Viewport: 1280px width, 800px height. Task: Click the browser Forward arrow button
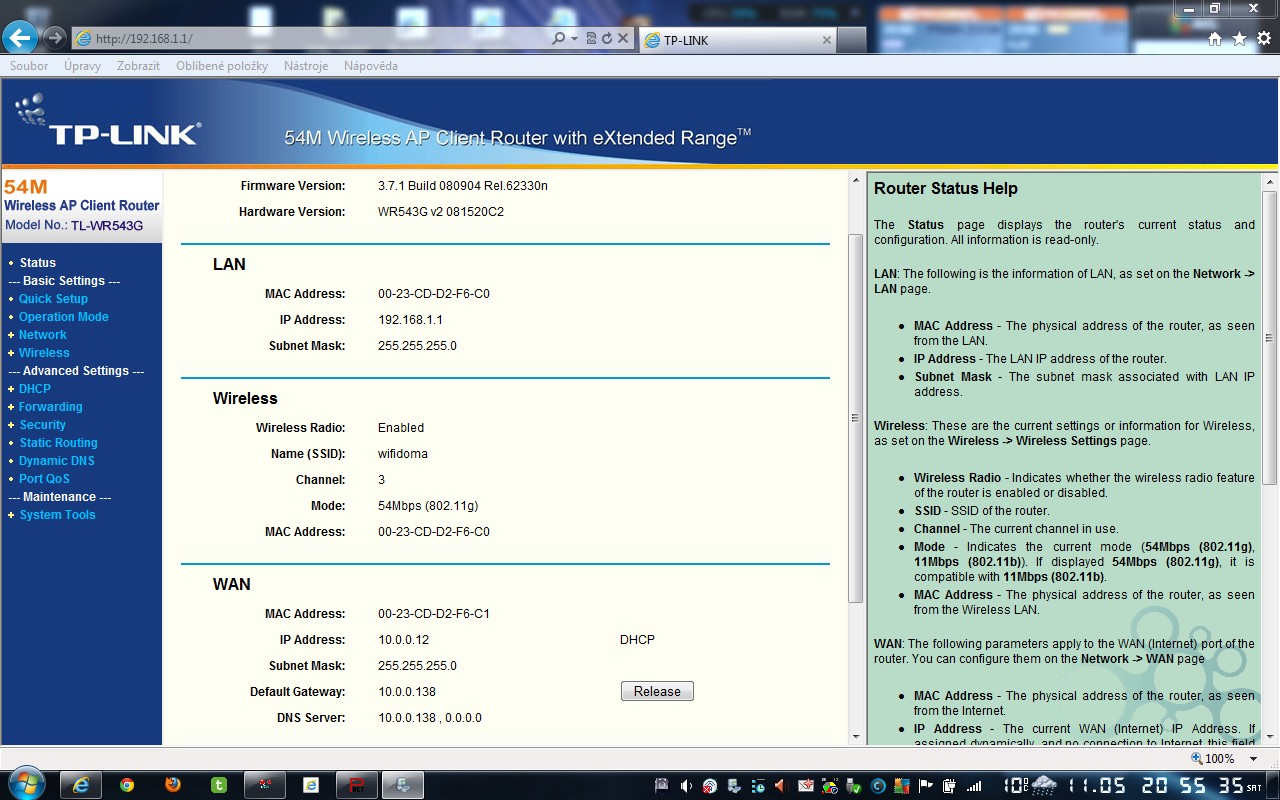tap(55, 38)
